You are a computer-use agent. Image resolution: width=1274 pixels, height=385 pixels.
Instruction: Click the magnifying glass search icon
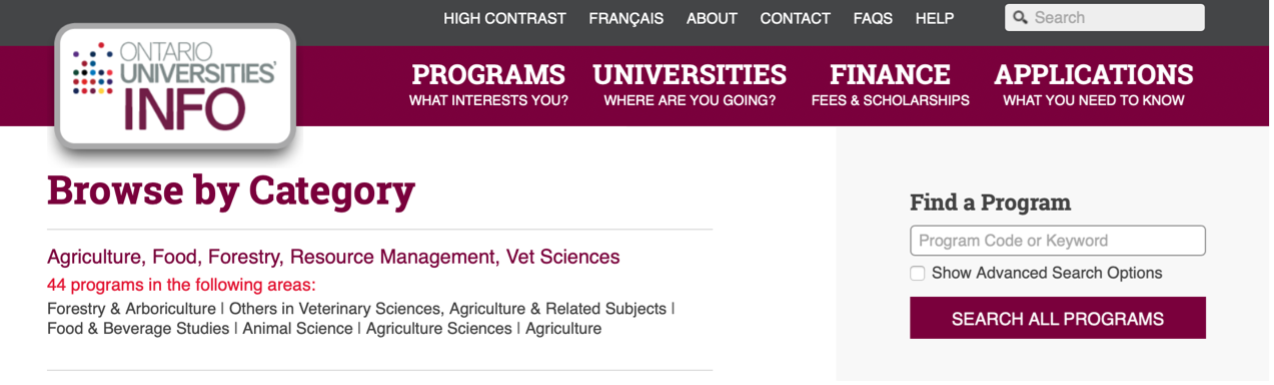pos(1021,18)
